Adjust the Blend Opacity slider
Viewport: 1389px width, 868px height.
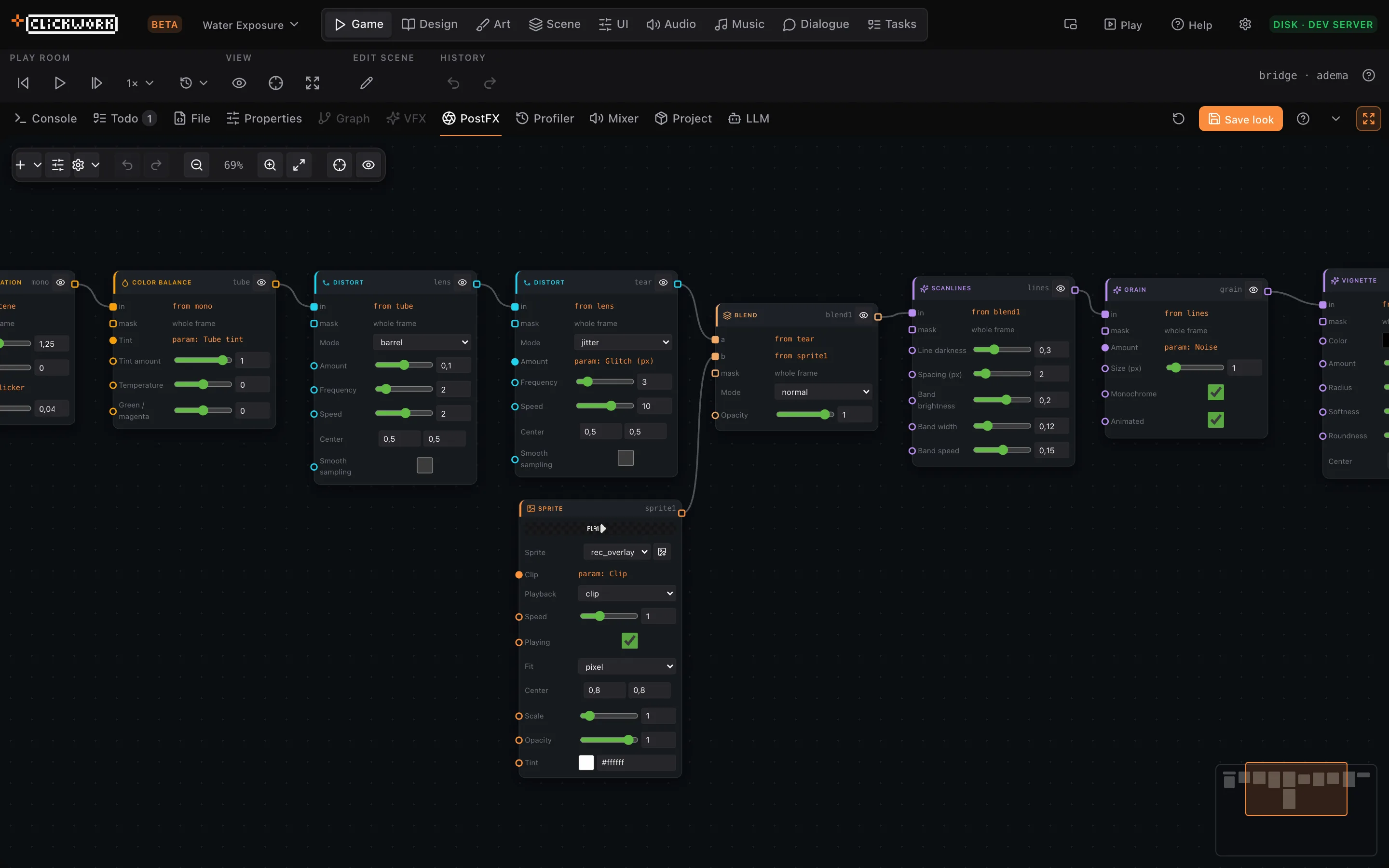[804, 415]
